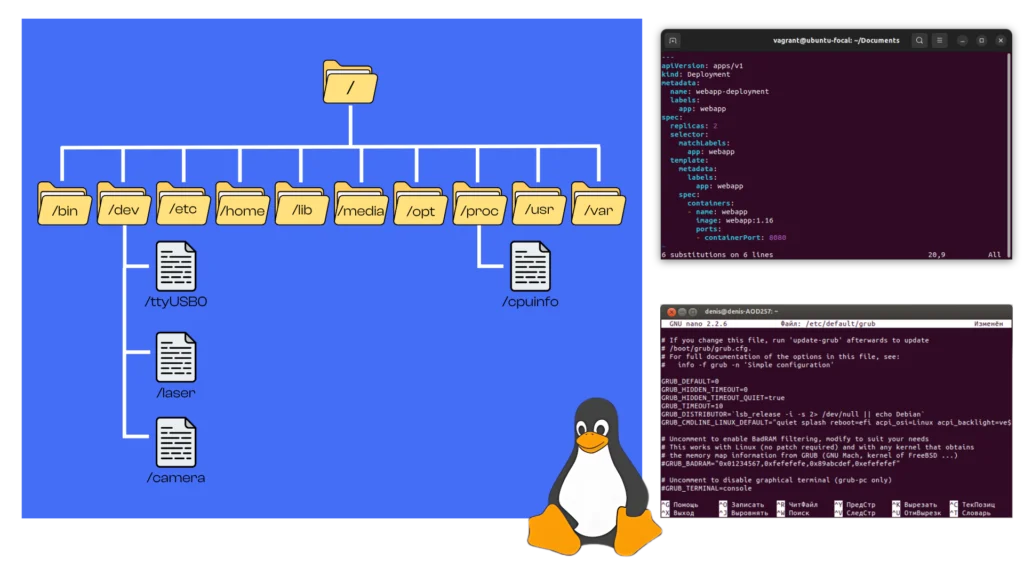The height and width of the screenshot is (576, 1024).
Task: Click the root / folder icon
Action: click(x=349, y=83)
